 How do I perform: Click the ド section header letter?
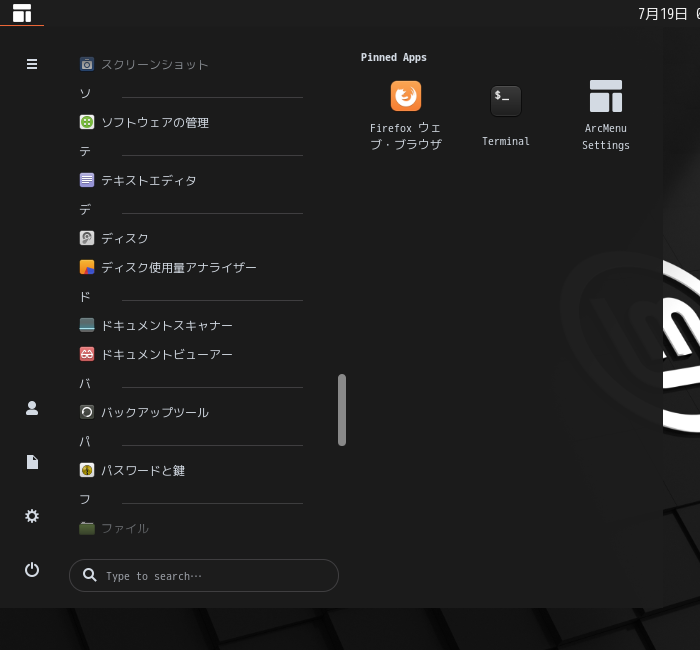(x=85, y=296)
